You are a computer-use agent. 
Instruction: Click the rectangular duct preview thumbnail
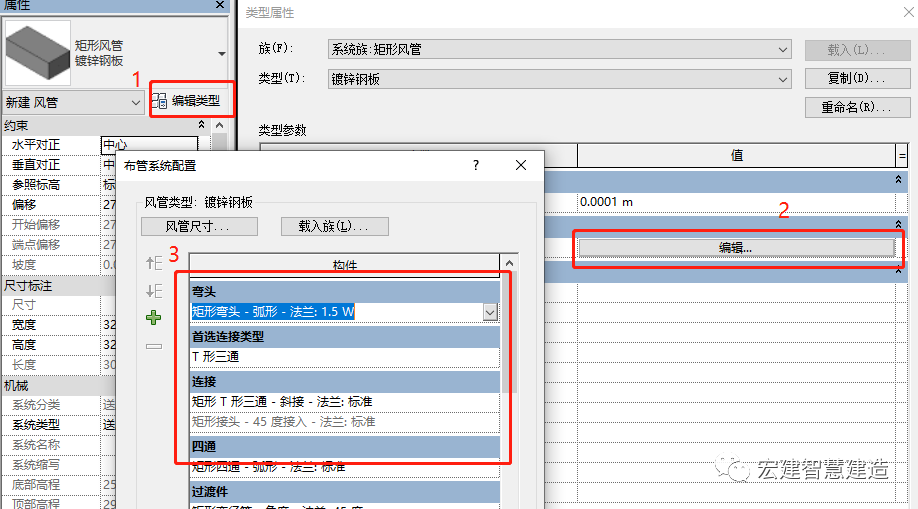(x=37, y=53)
